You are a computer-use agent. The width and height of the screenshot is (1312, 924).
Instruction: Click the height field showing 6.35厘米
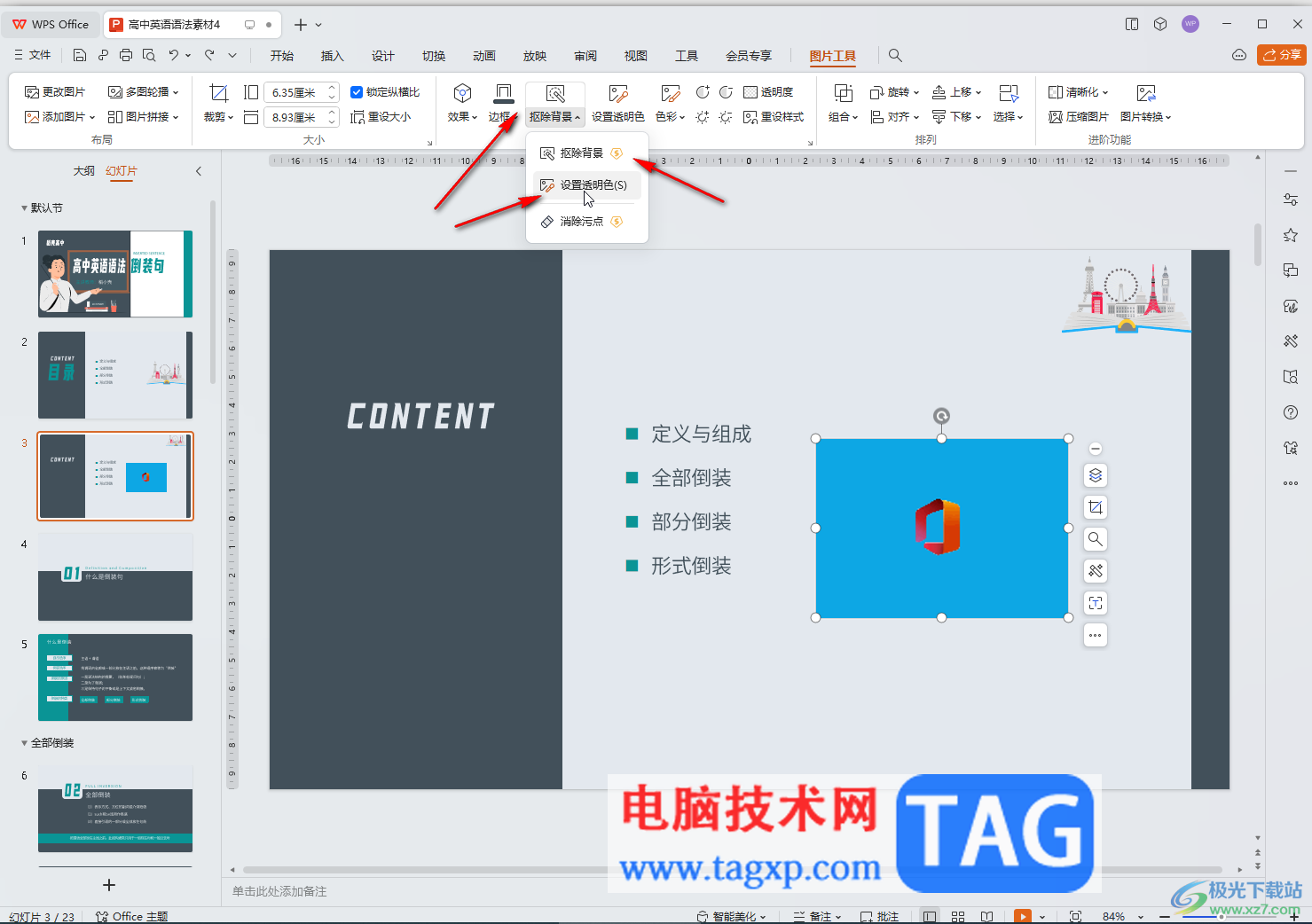pyautogui.click(x=295, y=92)
